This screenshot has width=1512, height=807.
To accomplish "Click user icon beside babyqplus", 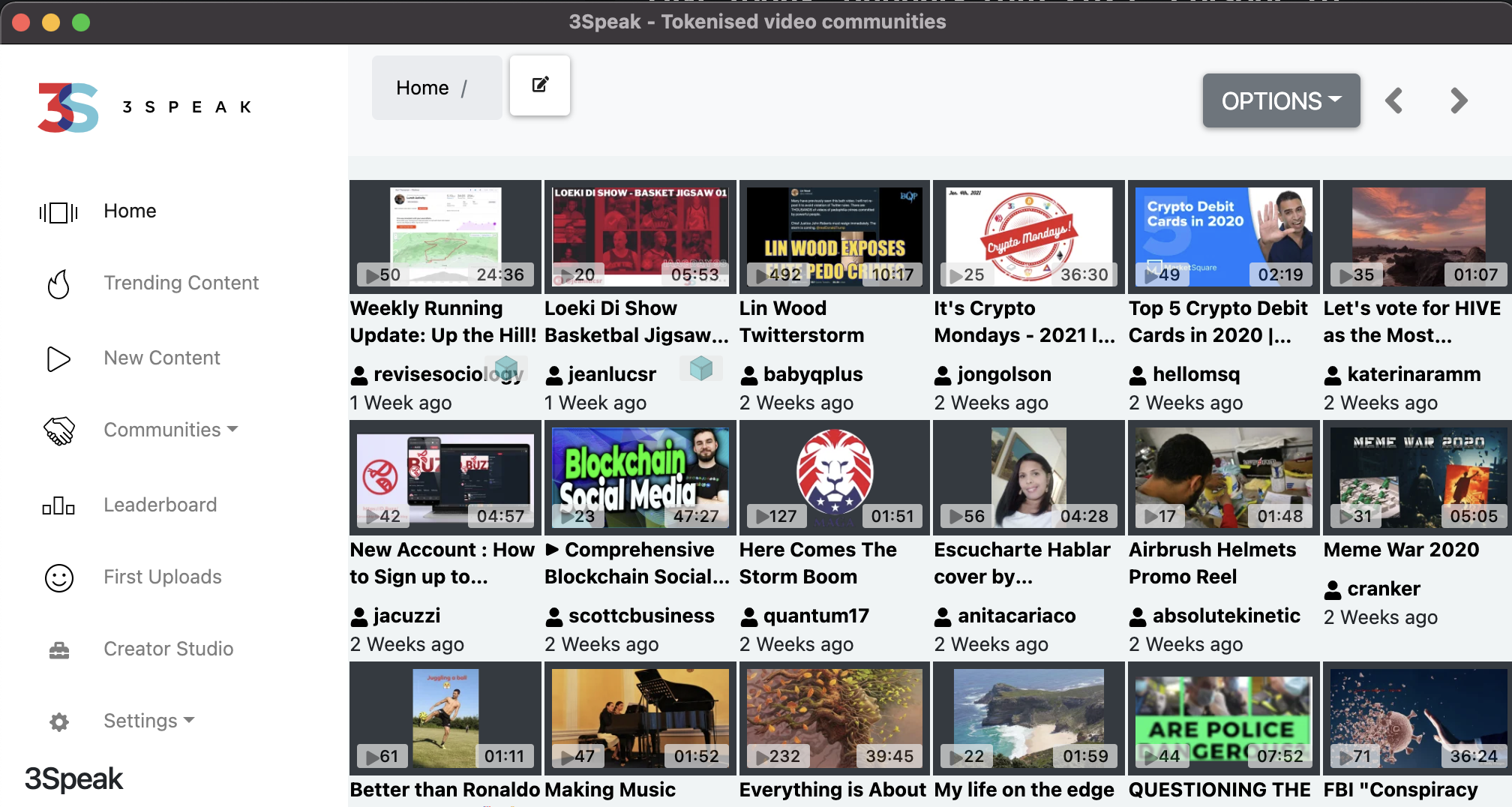I will 748,375.
